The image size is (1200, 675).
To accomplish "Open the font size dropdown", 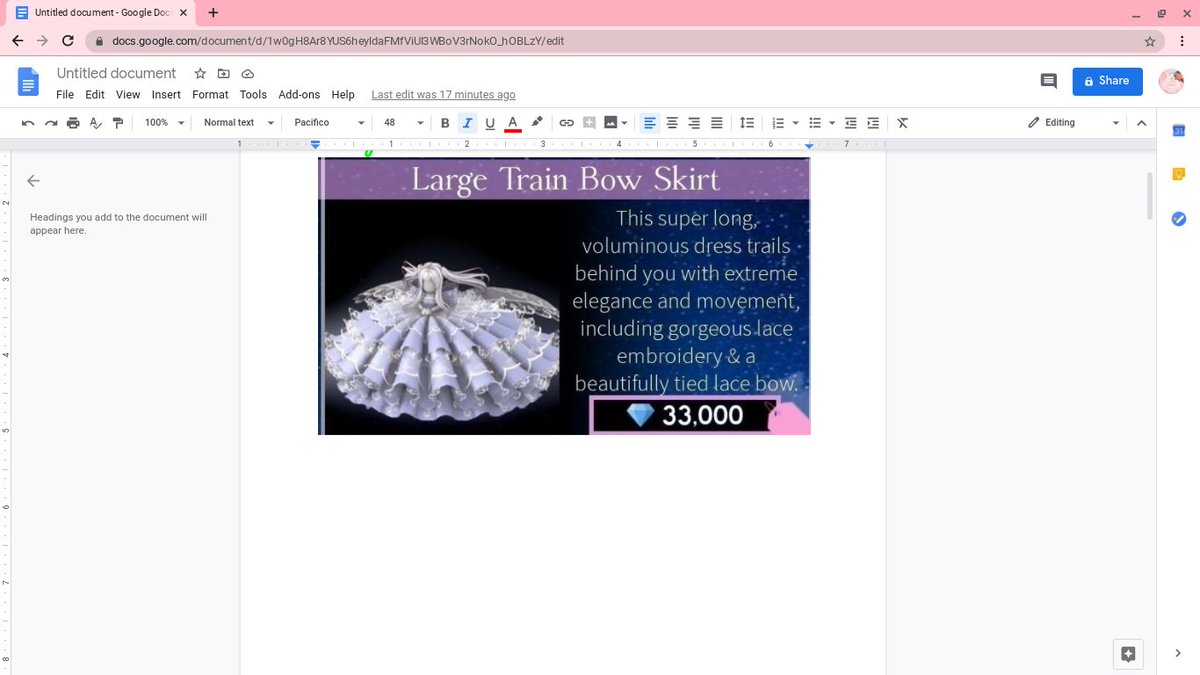I will 404,123.
